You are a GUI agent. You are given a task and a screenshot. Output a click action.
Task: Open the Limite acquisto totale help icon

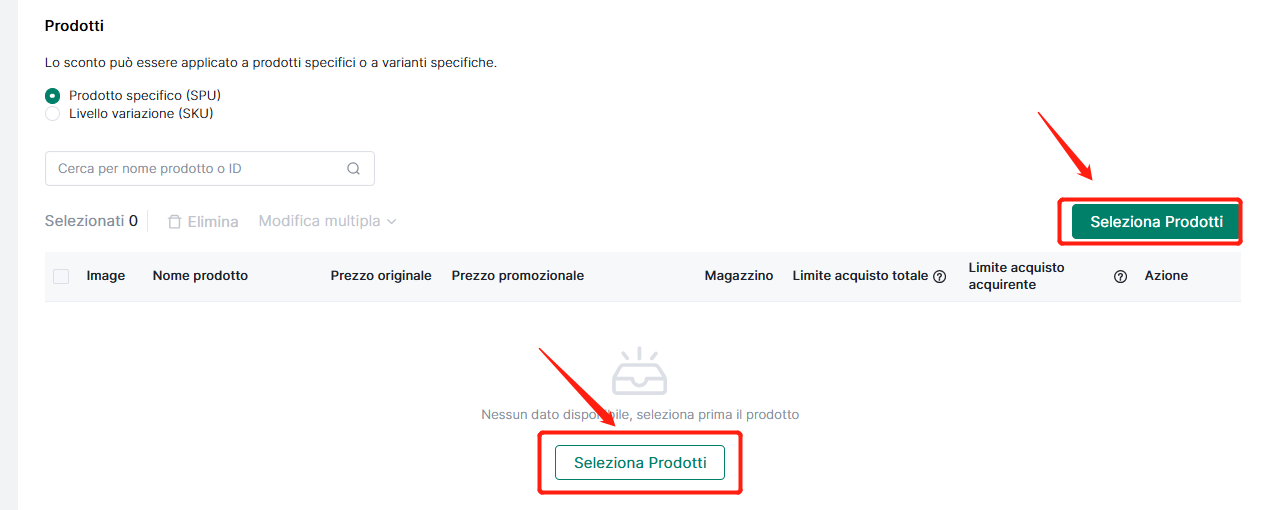(940, 277)
